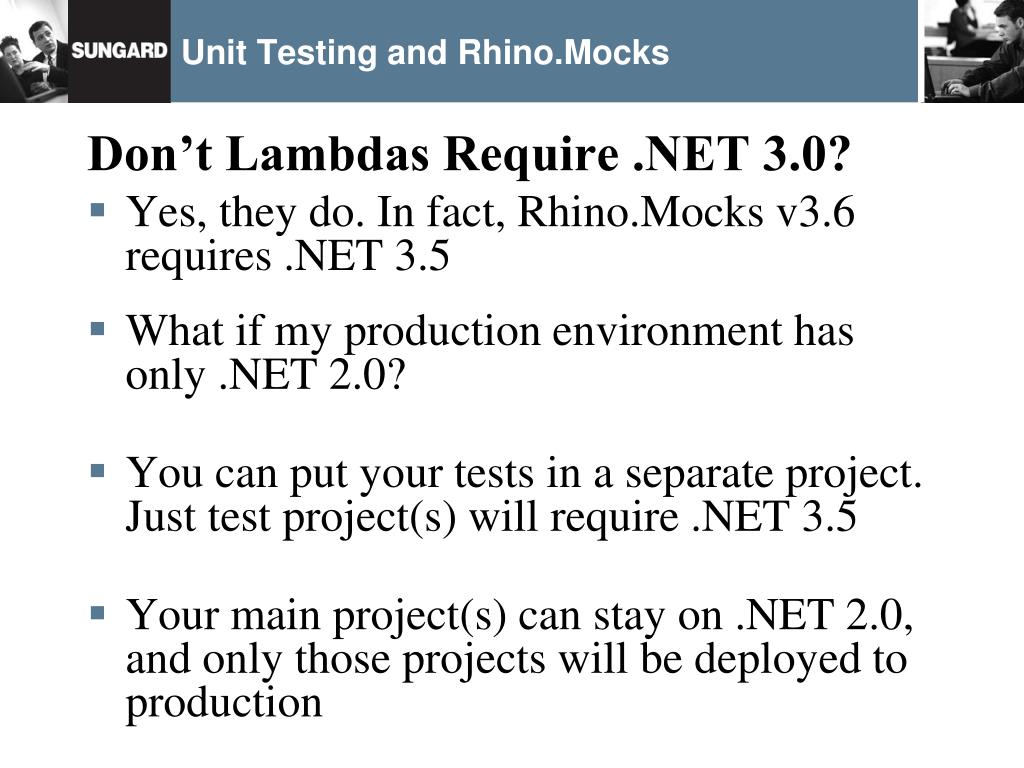Click "Just test project(s) will require .NET 3.5"
1024x768 pixels.
pos(491,519)
